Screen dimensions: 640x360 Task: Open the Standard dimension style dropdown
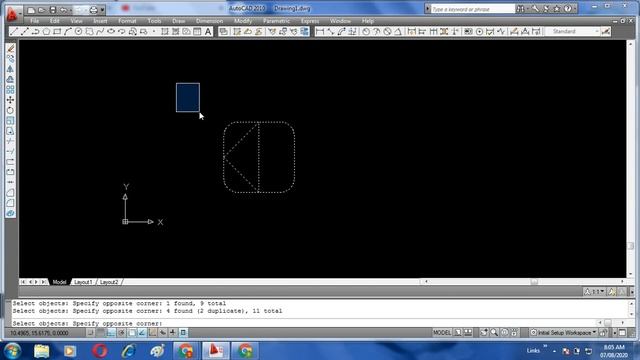(x=573, y=31)
